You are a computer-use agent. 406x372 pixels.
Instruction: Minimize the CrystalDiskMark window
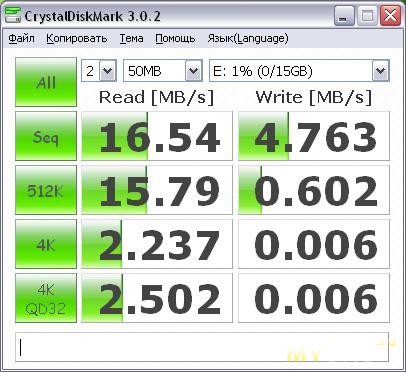[344, 16]
